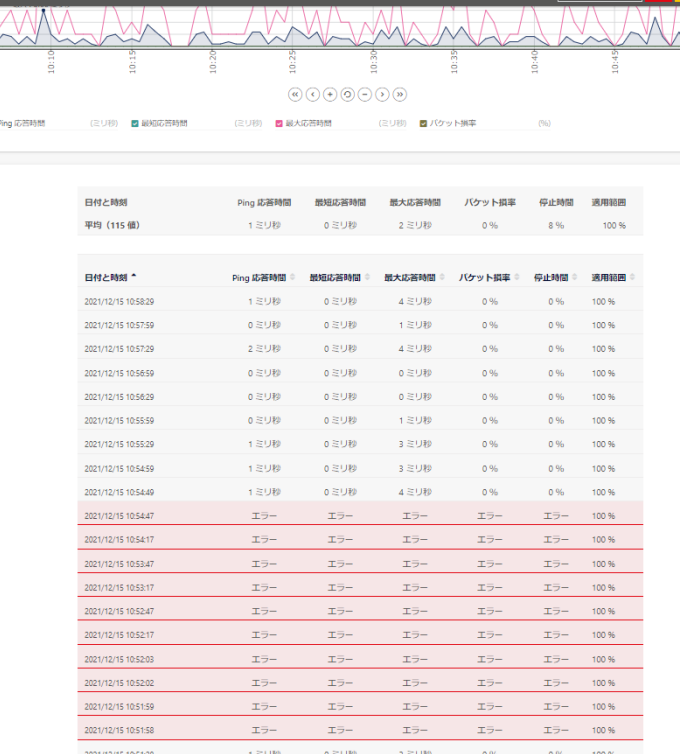Select 1 ミリ秒 max response in 10:55:59 row
The height and width of the screenshot is (754, 680).
(415, 421)
